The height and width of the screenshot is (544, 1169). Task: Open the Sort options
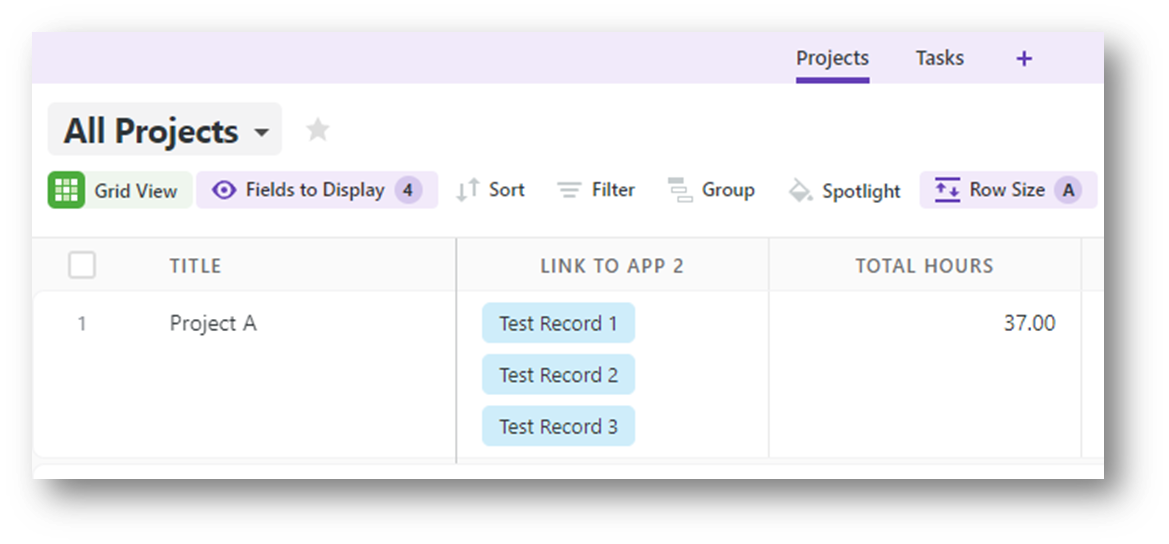pos(490,190)
